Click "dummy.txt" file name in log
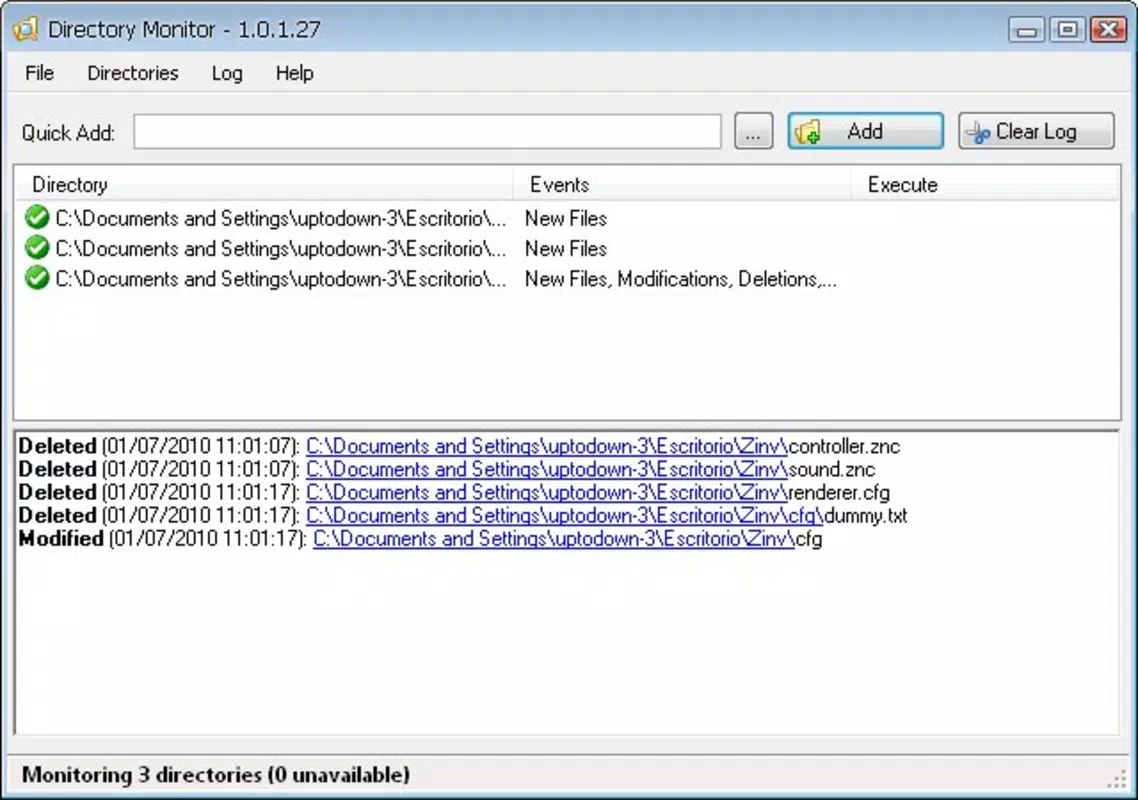This screenshot has width=1138, height=800. pos(866,515)
